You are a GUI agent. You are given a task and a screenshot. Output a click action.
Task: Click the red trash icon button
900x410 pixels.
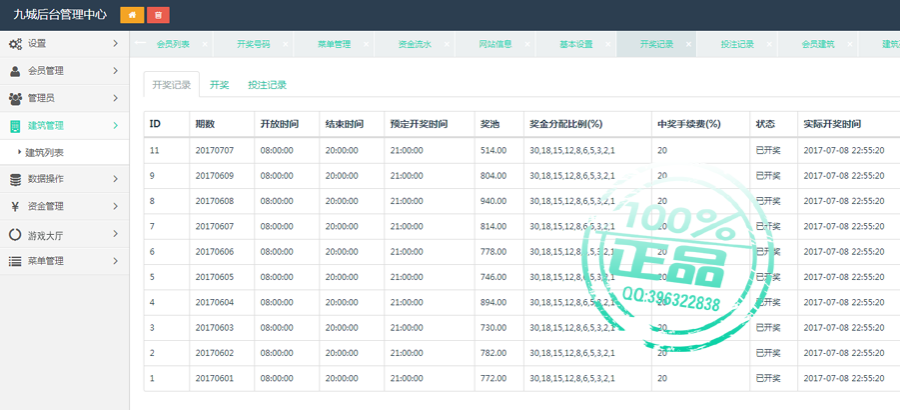coord(158,15)
